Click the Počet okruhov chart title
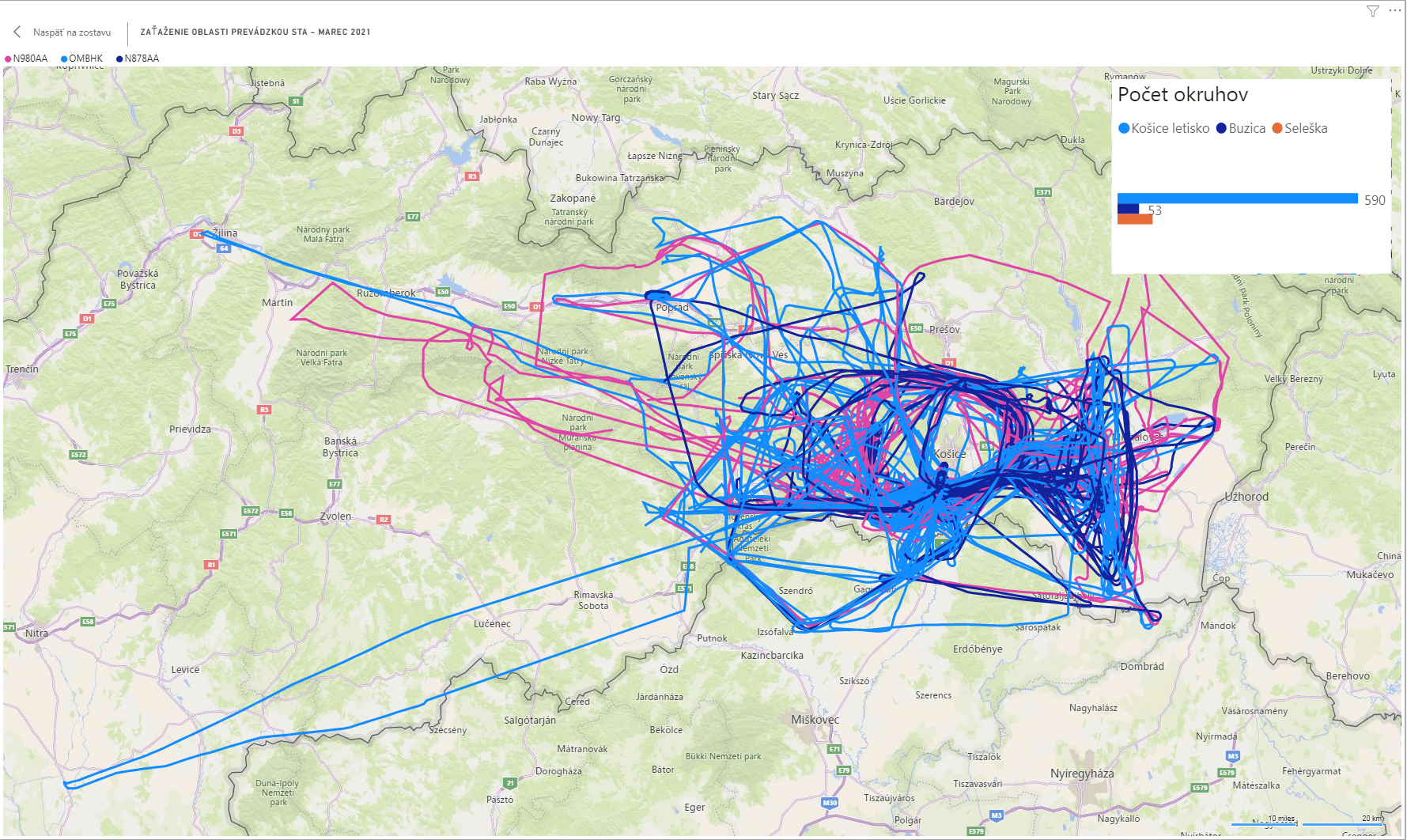This screenshot has width=1407, height=840. click(x=1182, y=95)
